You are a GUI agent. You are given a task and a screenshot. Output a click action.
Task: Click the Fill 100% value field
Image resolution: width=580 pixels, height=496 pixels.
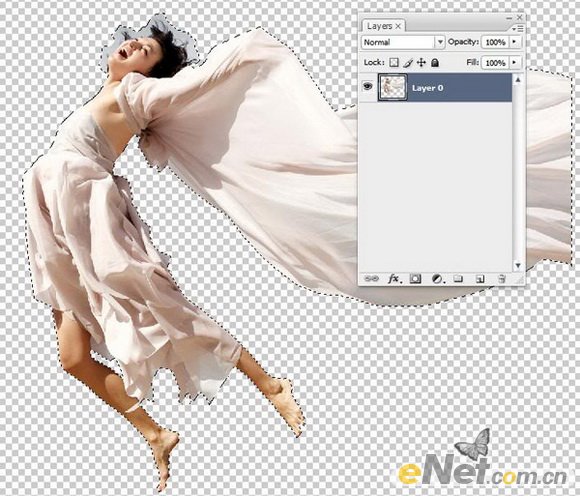(x=495, y=63)
